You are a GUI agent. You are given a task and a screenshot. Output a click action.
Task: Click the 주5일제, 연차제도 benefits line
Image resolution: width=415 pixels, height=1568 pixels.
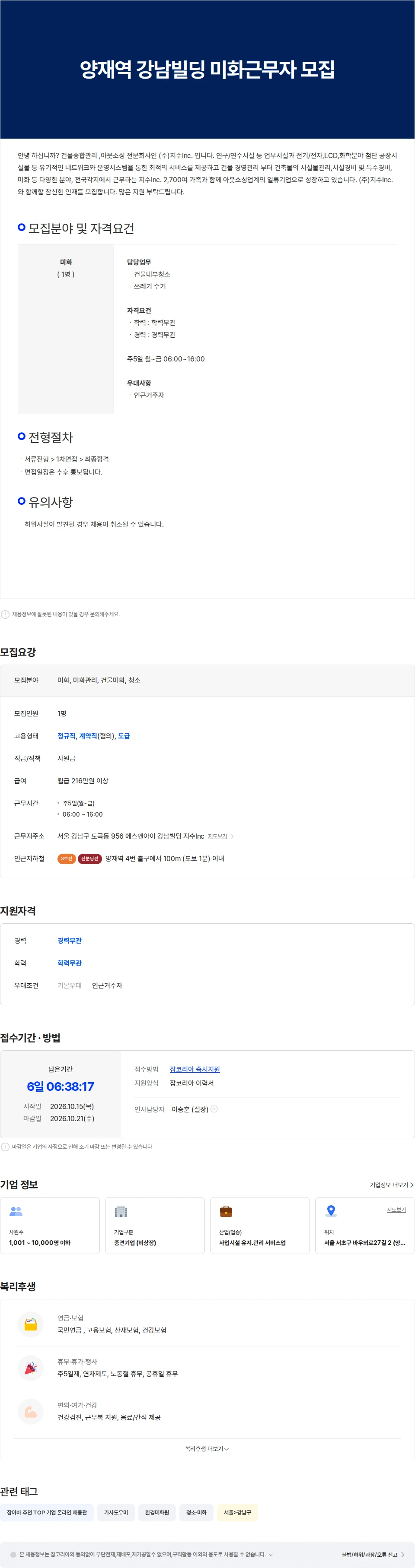(118, 1374)
